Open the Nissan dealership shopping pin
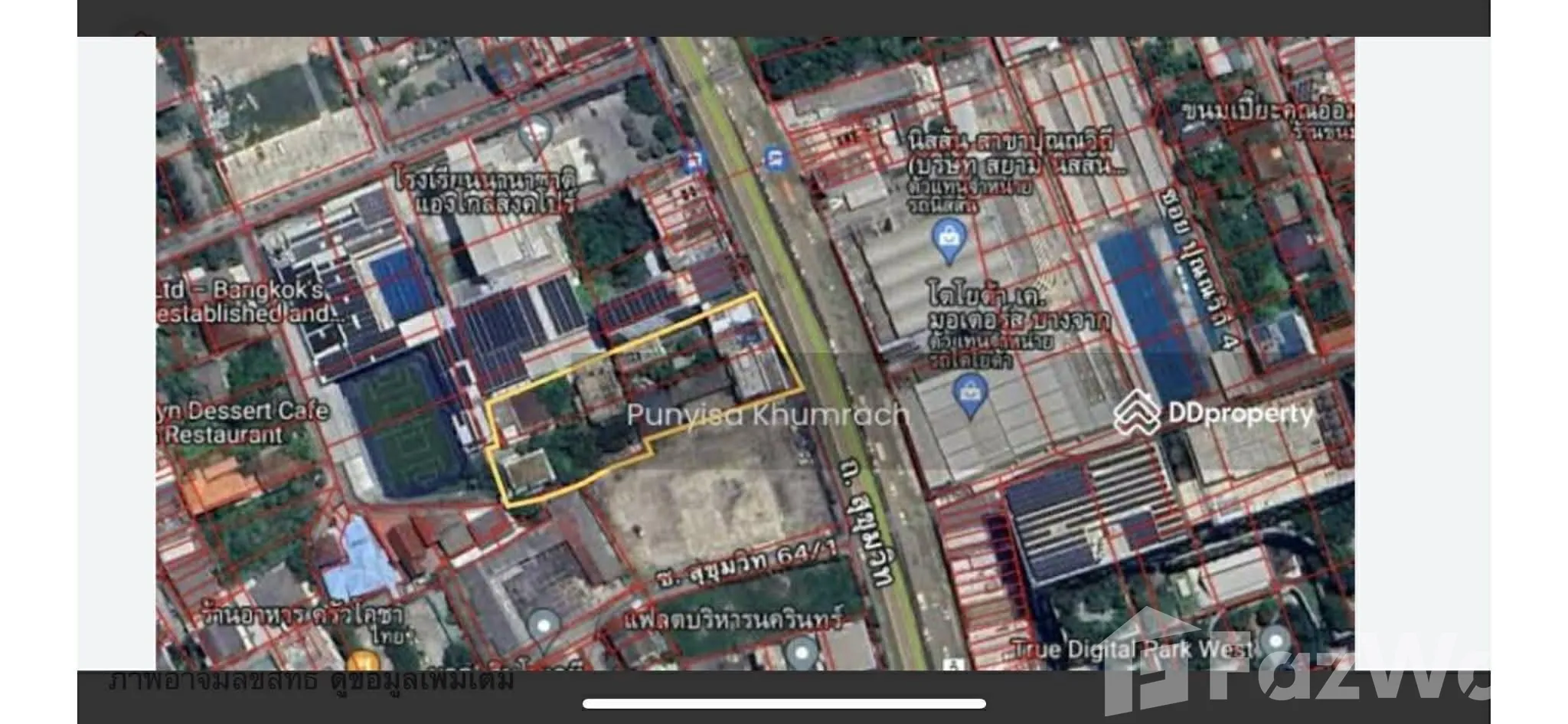 click(x=948, y=238)
